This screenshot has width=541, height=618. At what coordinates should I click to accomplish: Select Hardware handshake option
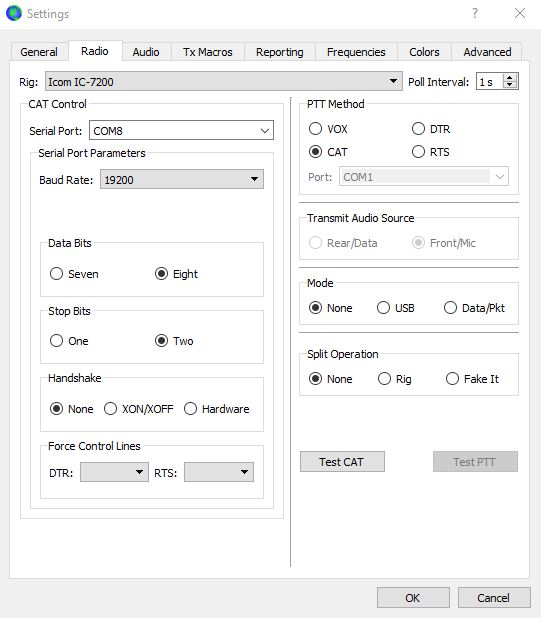[190, 408]
